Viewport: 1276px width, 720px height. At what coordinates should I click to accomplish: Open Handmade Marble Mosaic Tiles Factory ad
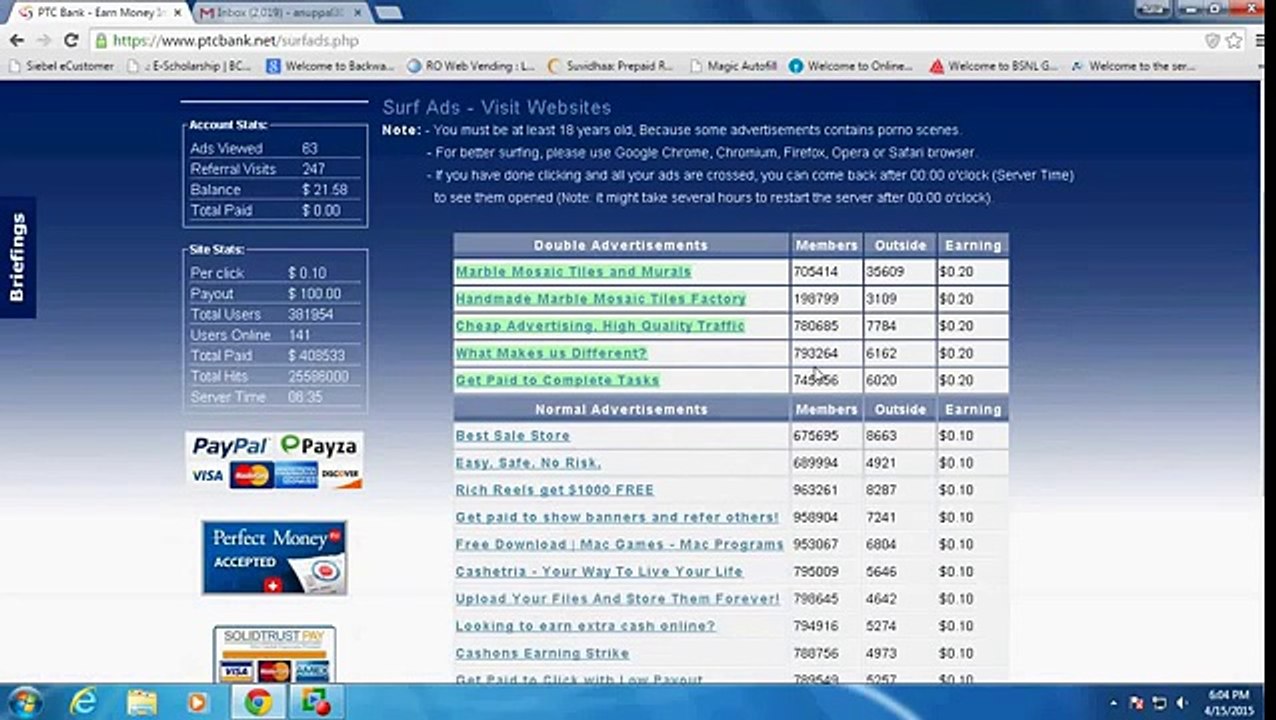point(600,298)
